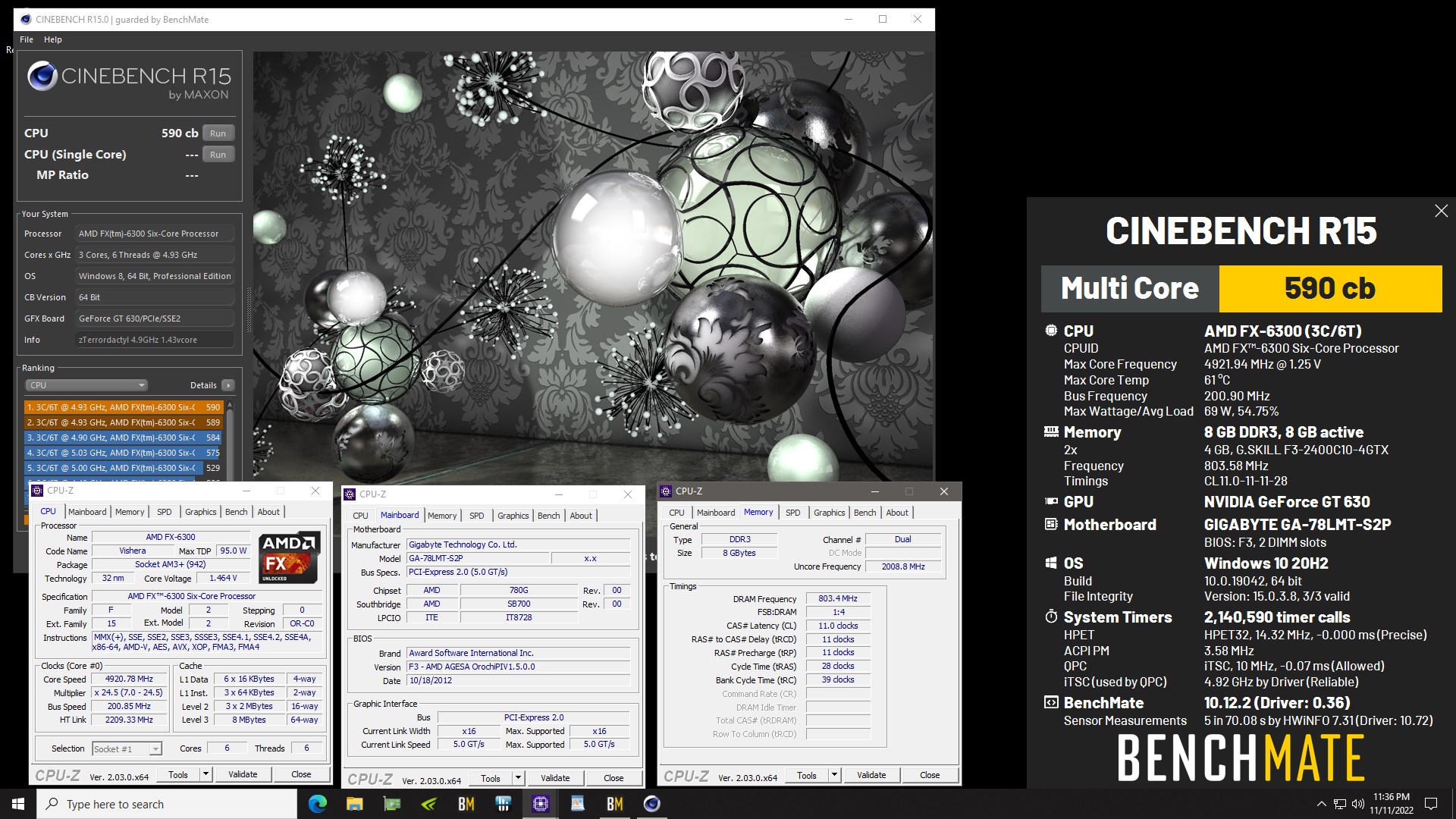Select ranking entry 2 with 589 score
Viewport: 1456px width, 819px height.
point(124,422)
